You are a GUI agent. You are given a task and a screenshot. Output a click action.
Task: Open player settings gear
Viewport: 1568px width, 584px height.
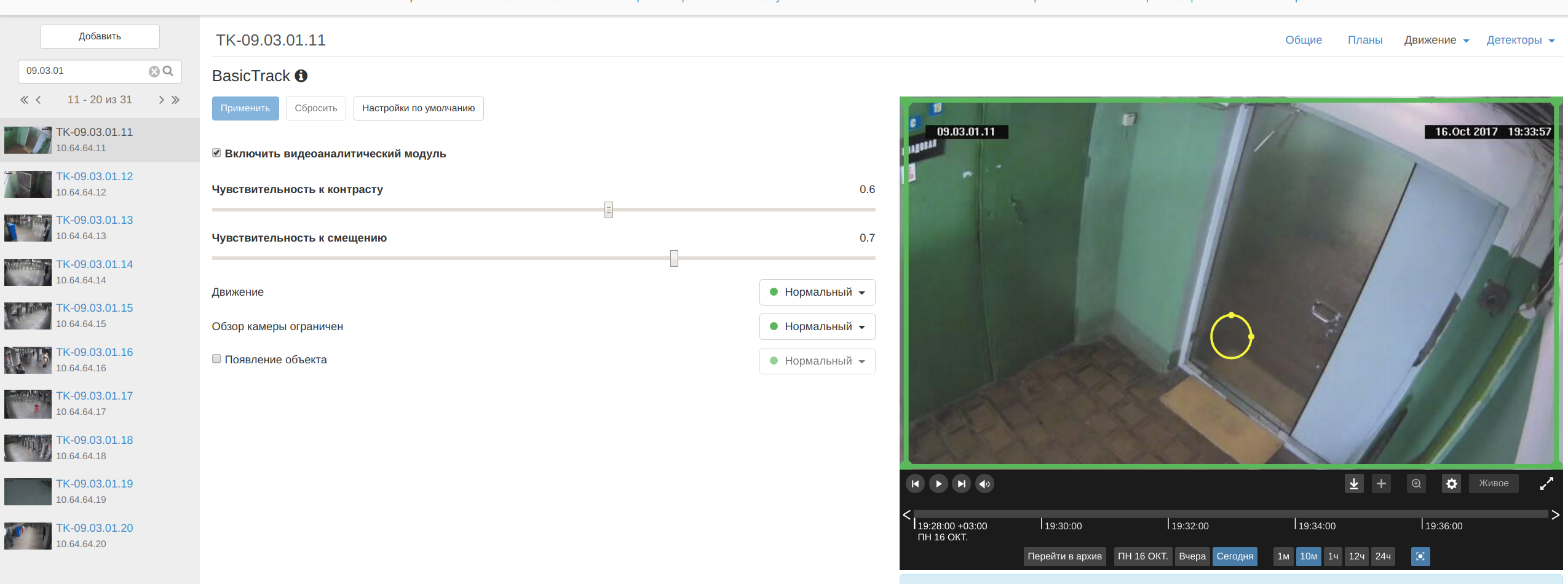(x=1451, y=484)
